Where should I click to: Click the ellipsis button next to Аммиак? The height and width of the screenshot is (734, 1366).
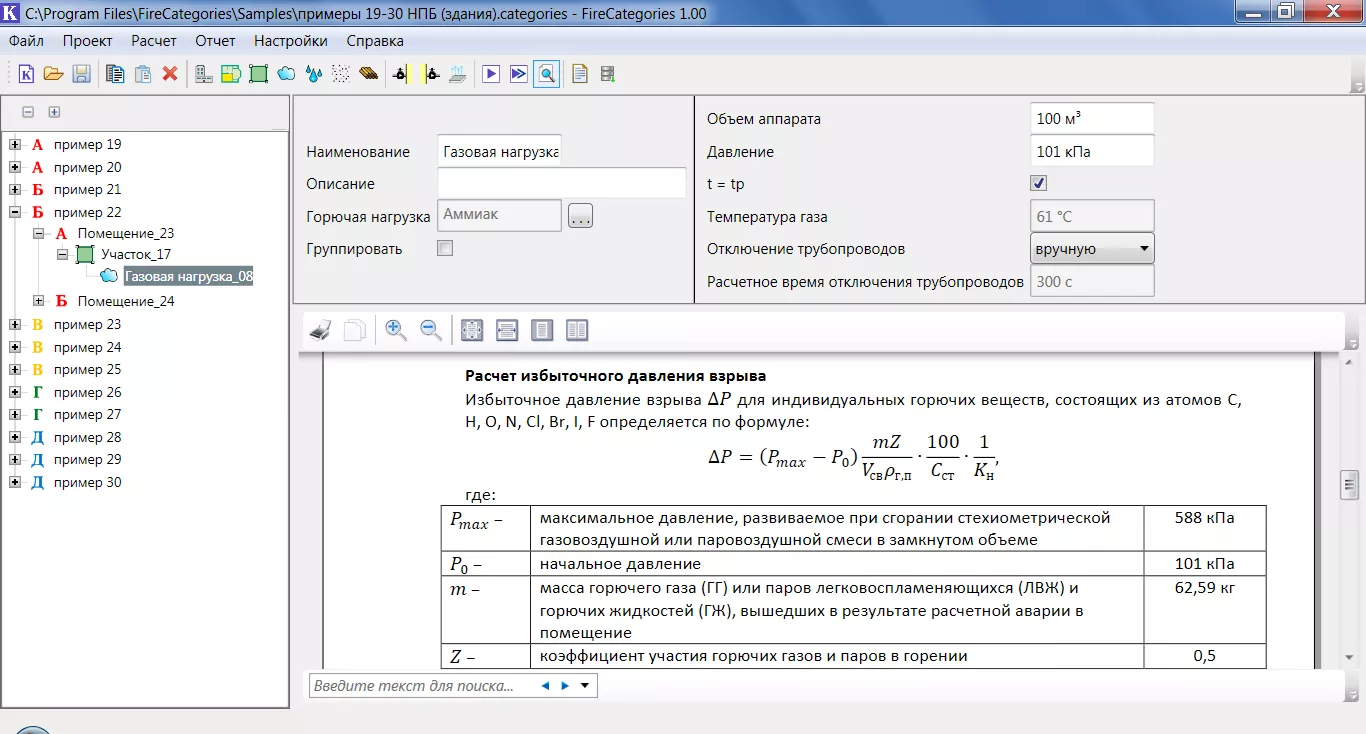580,216
